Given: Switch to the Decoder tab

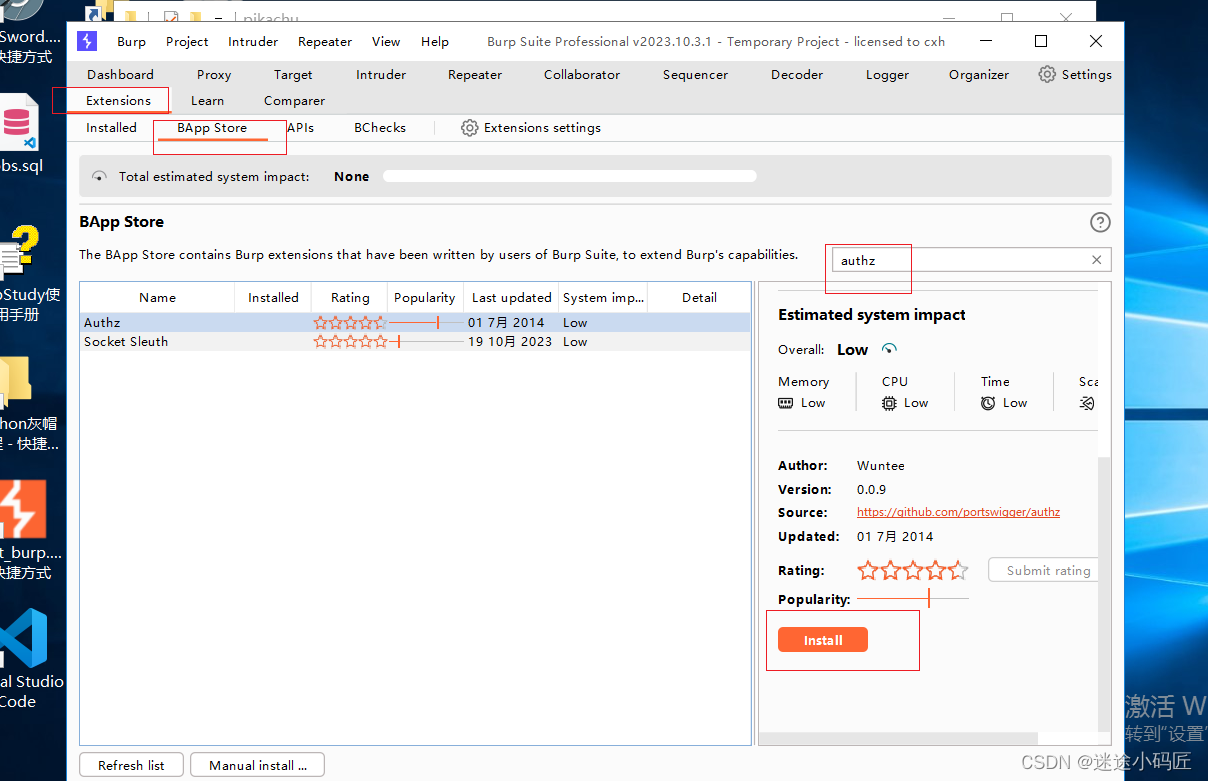Looking at the screenshot, I should pos(797,74).
